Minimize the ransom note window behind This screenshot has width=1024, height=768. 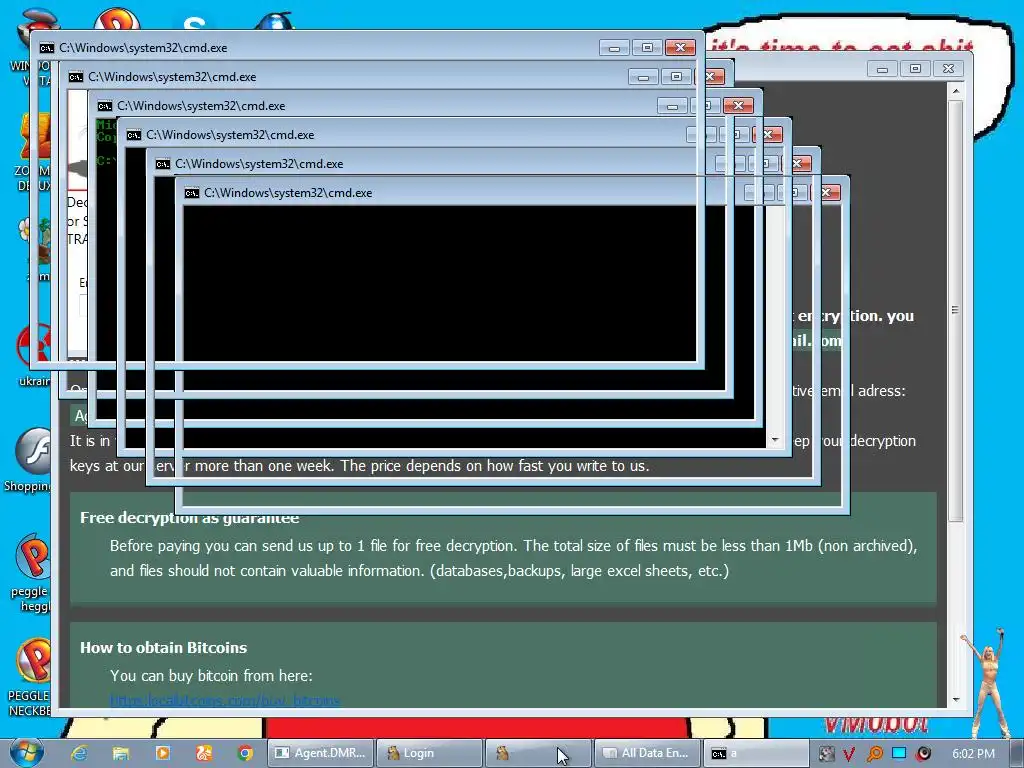tap(882, 69)
